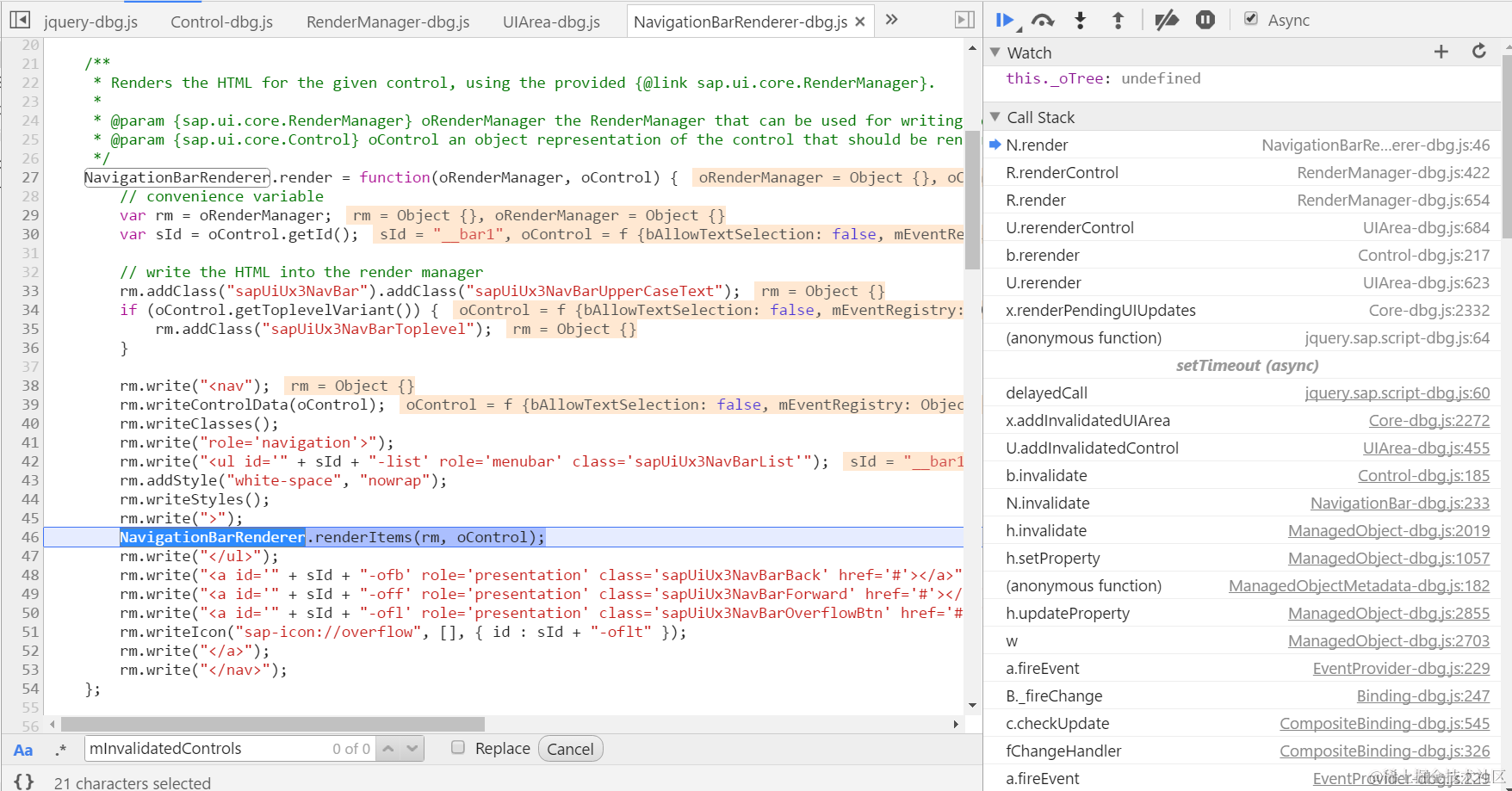This screenshot has height=791, width=1512.
Task: Collapse the Call Stack section
Action: [x=995, y=117]
